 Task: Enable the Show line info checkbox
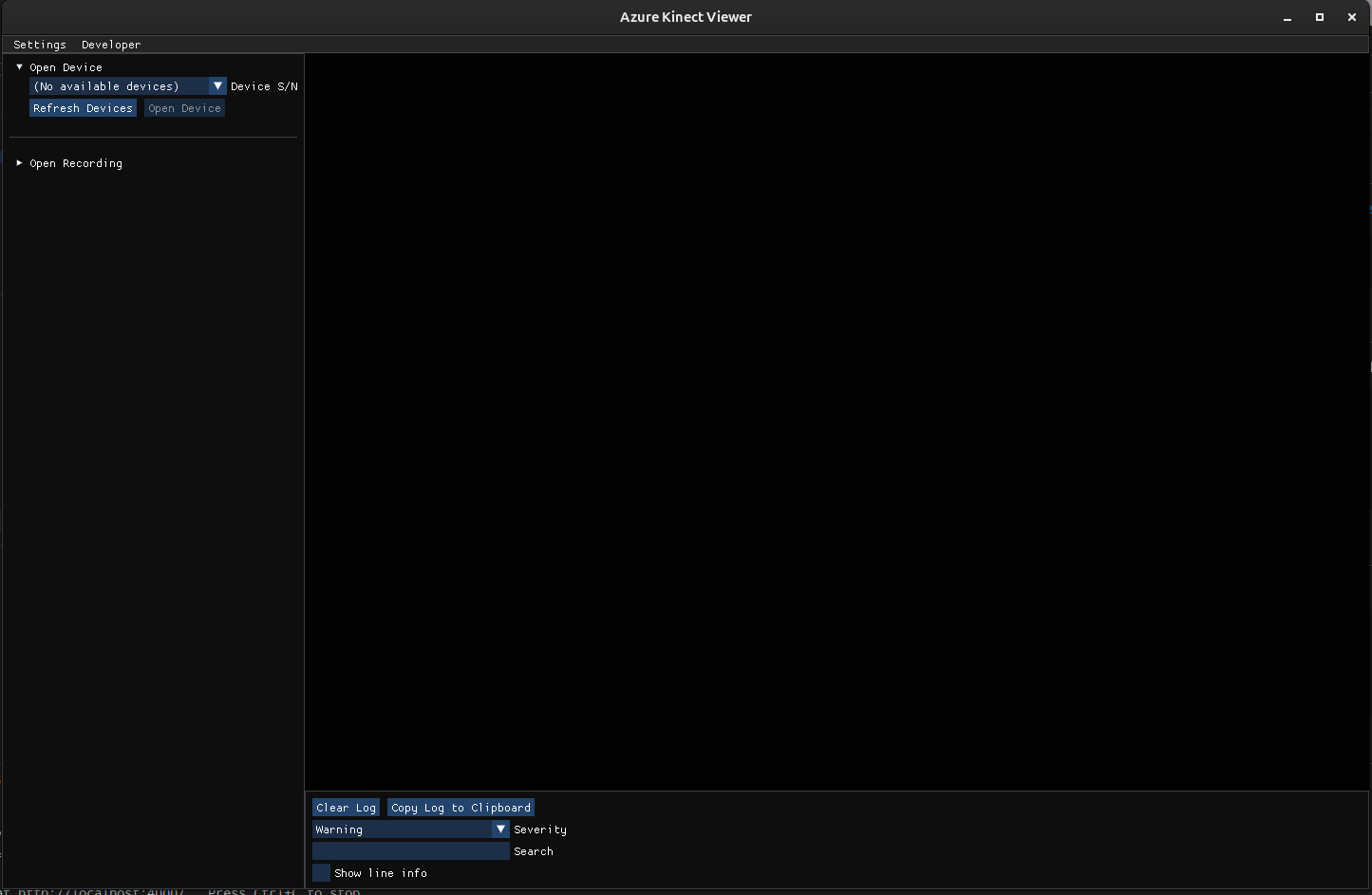321,873
